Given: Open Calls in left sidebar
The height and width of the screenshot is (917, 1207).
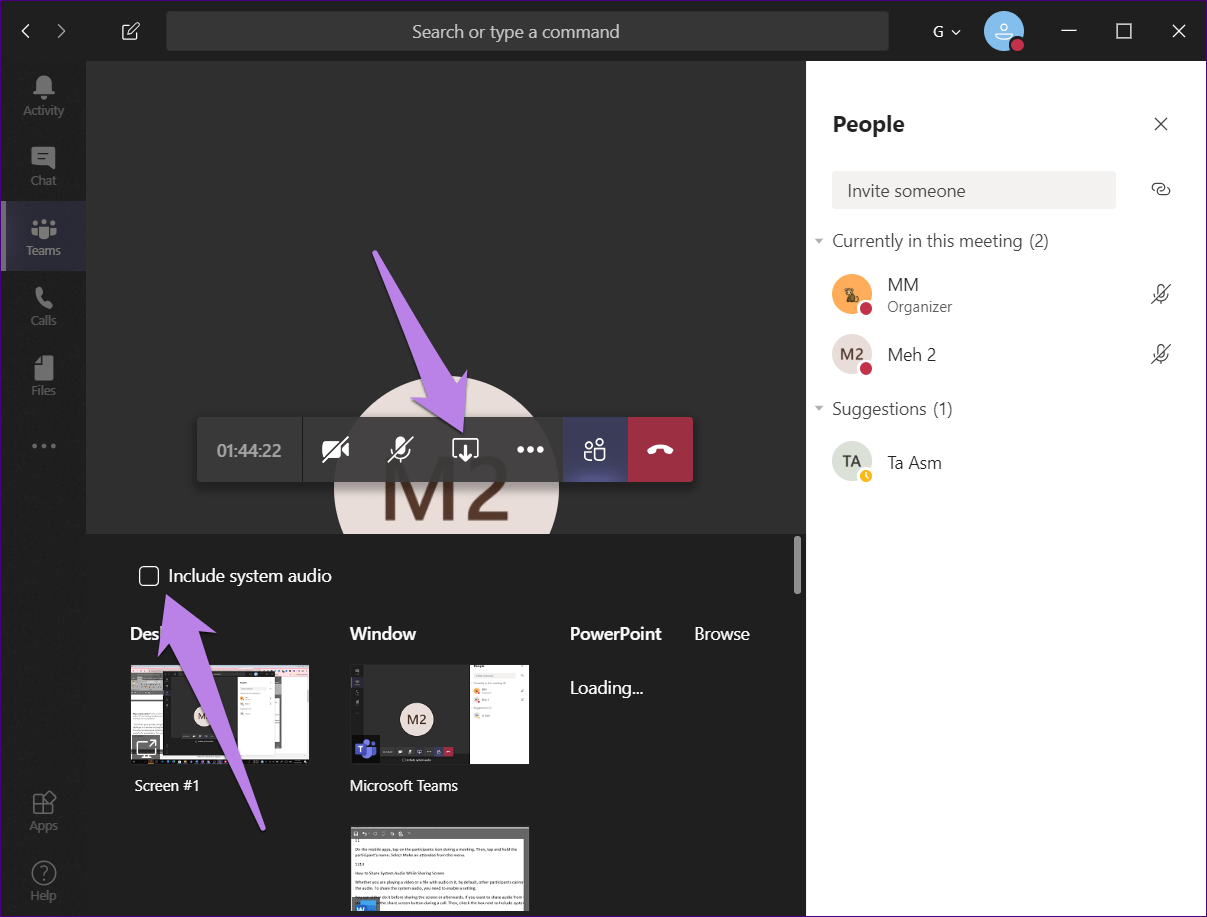Looking at the screenshot, I should point(43,306).
